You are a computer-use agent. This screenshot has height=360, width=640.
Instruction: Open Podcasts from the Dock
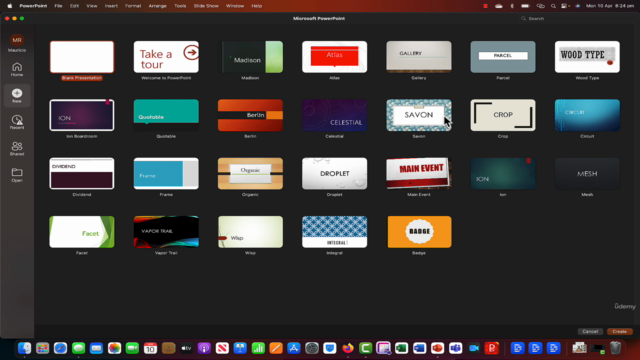[x=204, y=348]
